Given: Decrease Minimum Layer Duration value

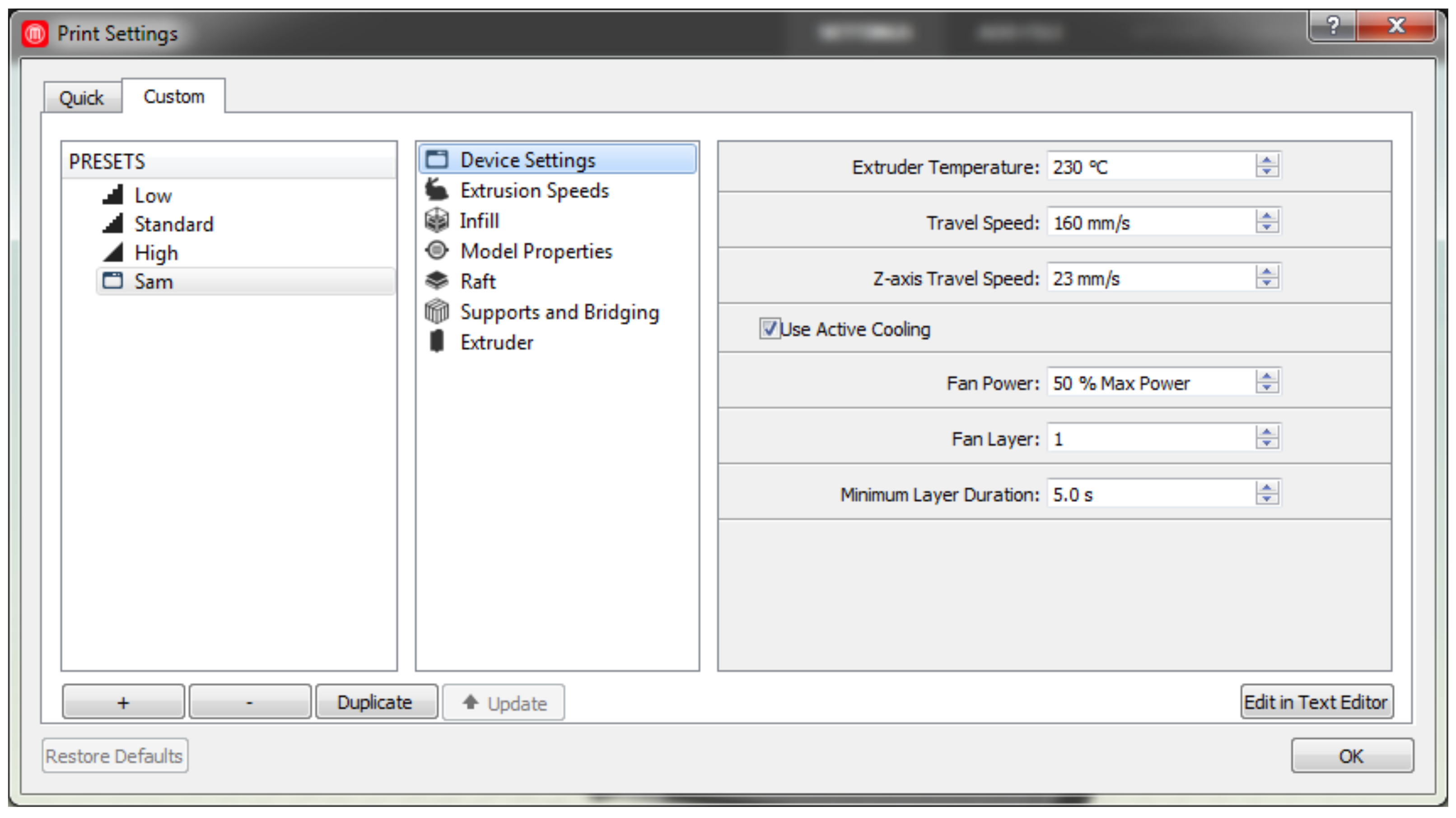Looking at the screenshot, I should click(x=1266, y=499).
